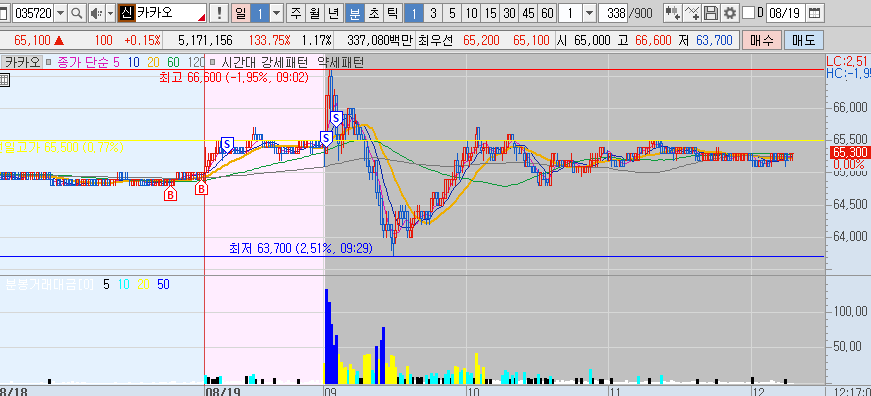Click the first red B buy marker
The height and width of the screenshot is (396, 871).
pos(171,195)
